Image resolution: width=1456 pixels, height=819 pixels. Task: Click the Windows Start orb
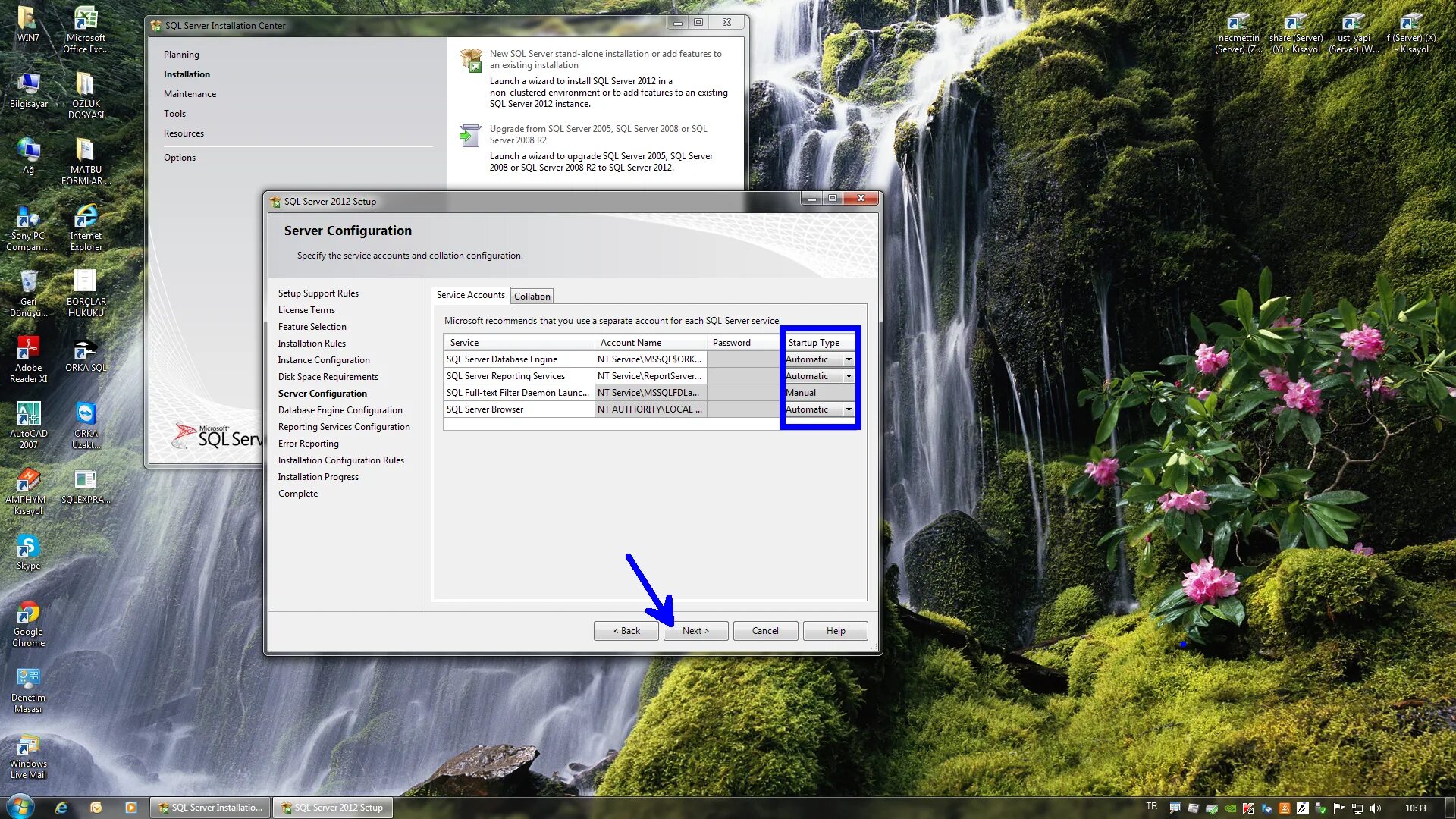(20, 806)
